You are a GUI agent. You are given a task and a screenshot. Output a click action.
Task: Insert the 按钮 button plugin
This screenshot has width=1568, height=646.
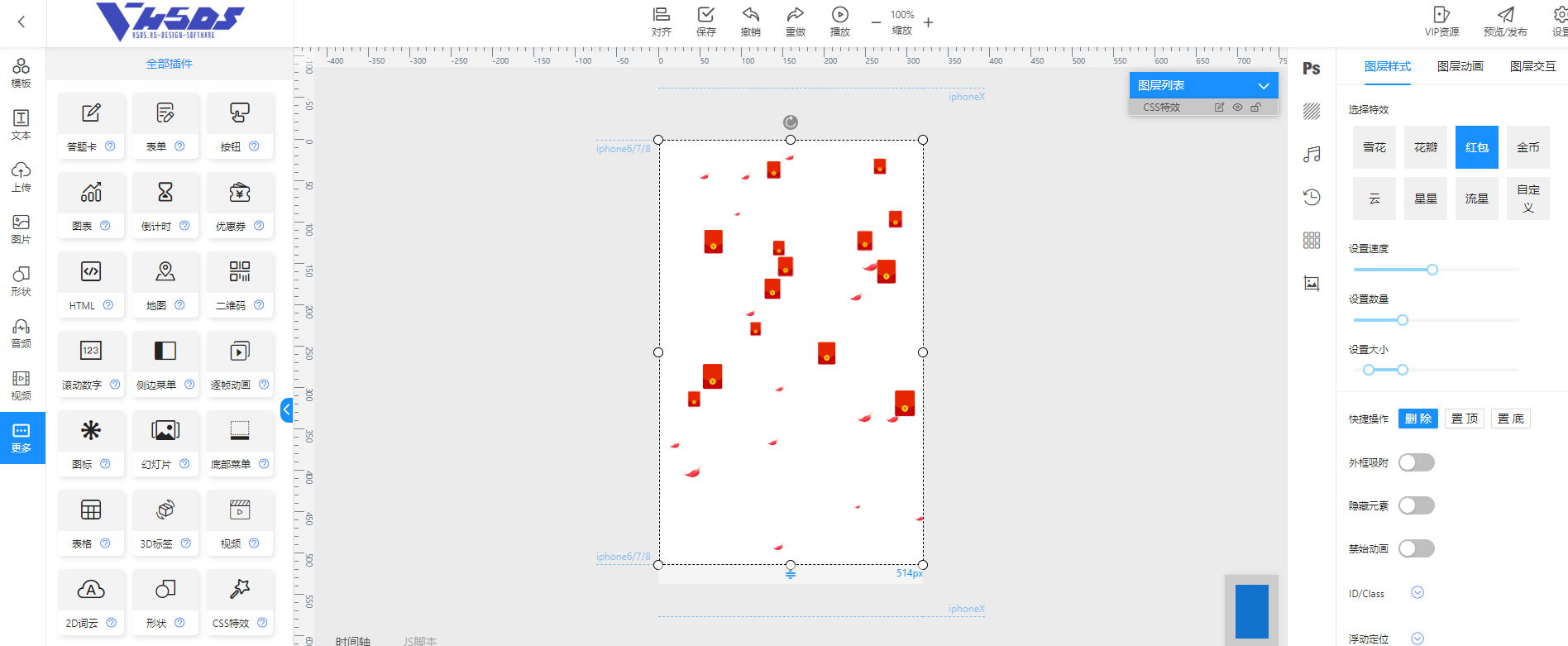click(240, 126)
